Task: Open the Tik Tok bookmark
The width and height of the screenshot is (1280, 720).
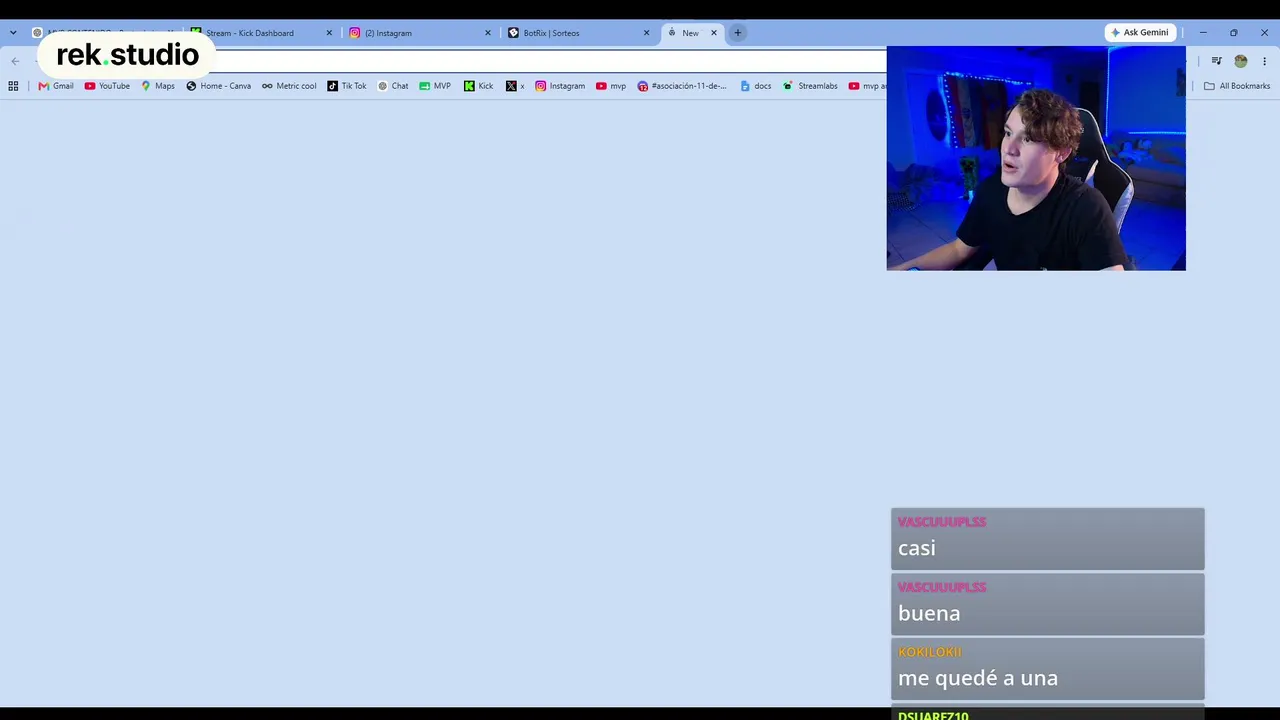Action: point(347,86)
